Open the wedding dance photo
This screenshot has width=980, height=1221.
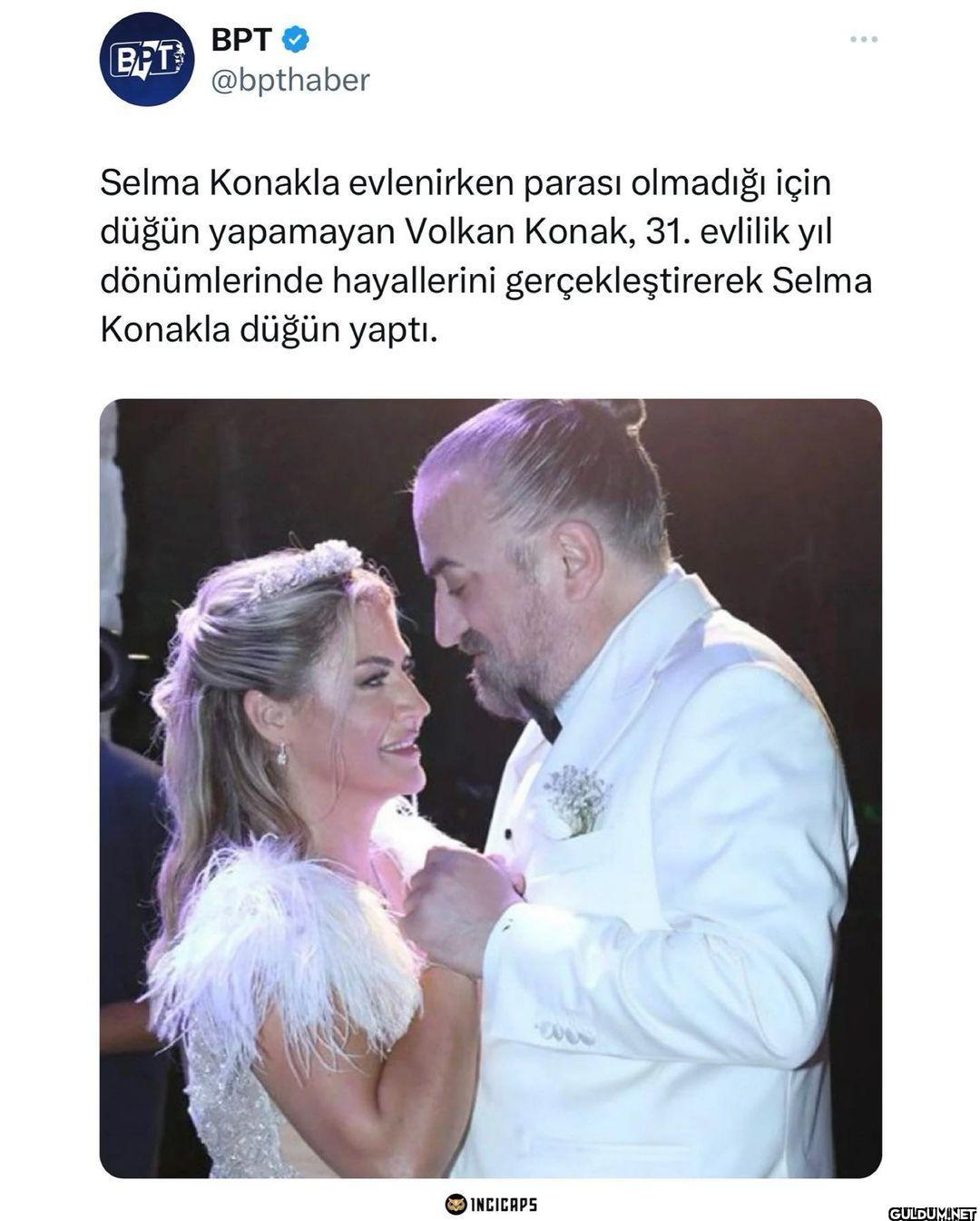[490, 788]
